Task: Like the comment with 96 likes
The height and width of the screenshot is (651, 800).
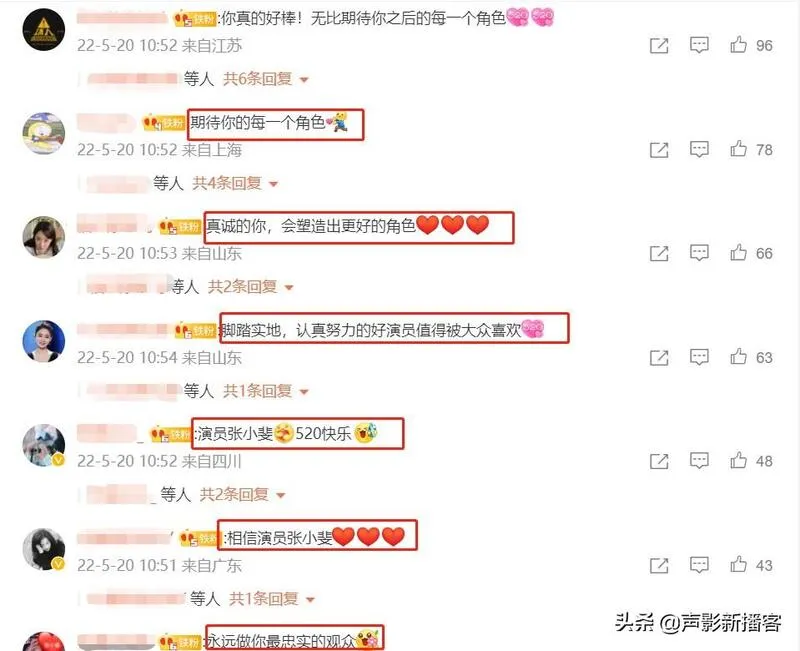Action: pyautogui.click(x=738, y=45)
